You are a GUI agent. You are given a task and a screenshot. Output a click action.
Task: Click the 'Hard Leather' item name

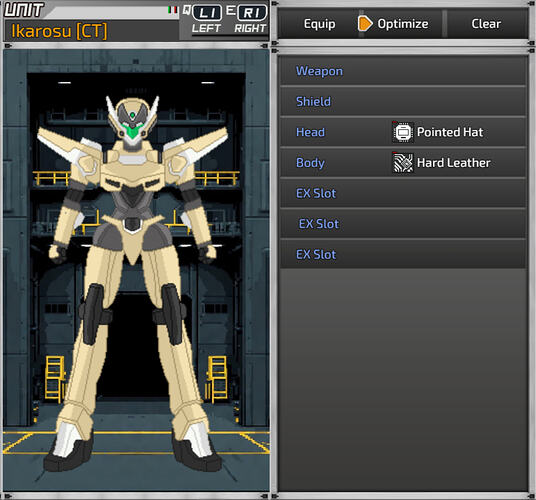click(454, 163)
